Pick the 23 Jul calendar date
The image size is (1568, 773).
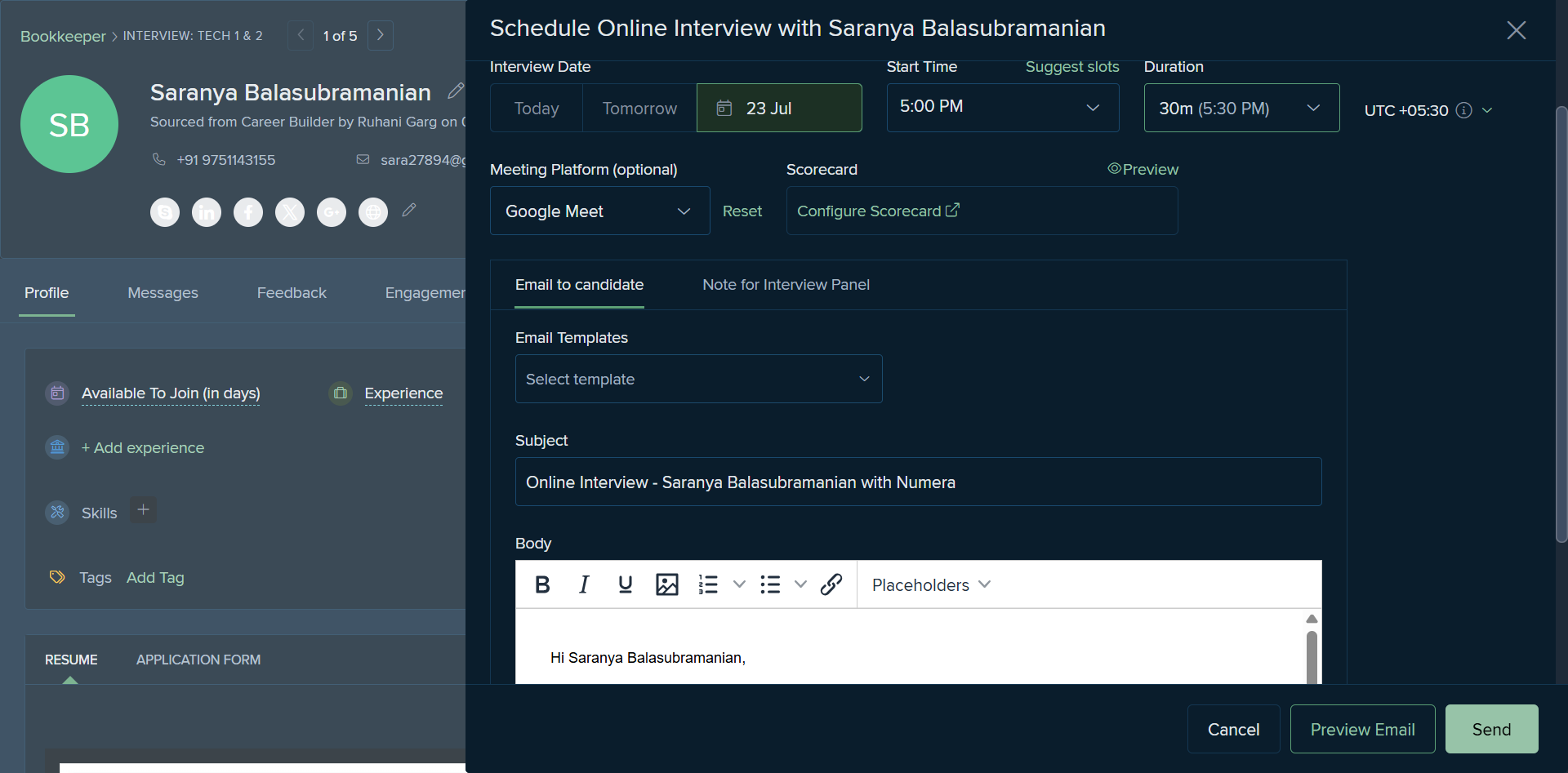(779, 108)
